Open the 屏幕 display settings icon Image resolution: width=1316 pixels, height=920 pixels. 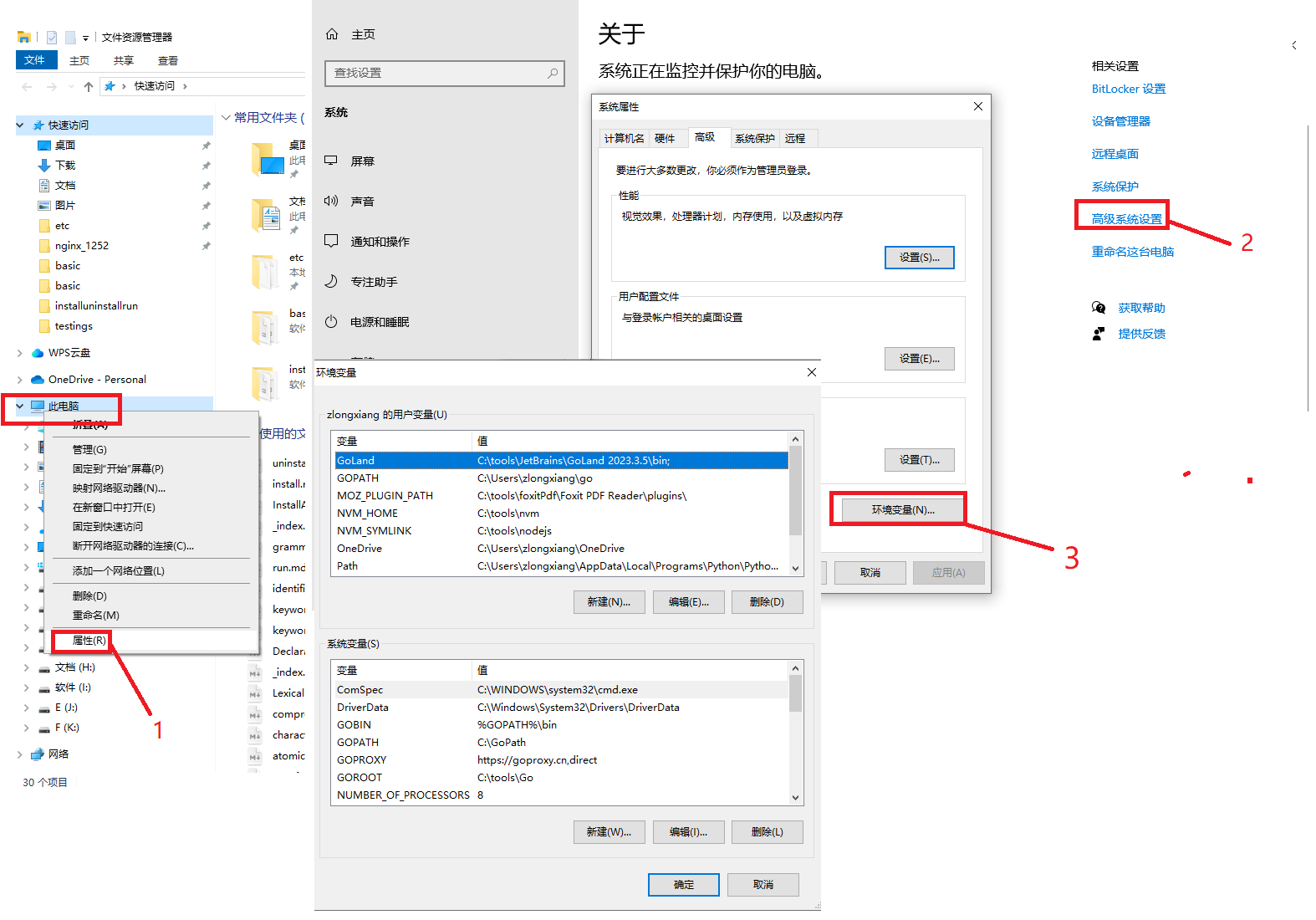click(x=331, y=161)
